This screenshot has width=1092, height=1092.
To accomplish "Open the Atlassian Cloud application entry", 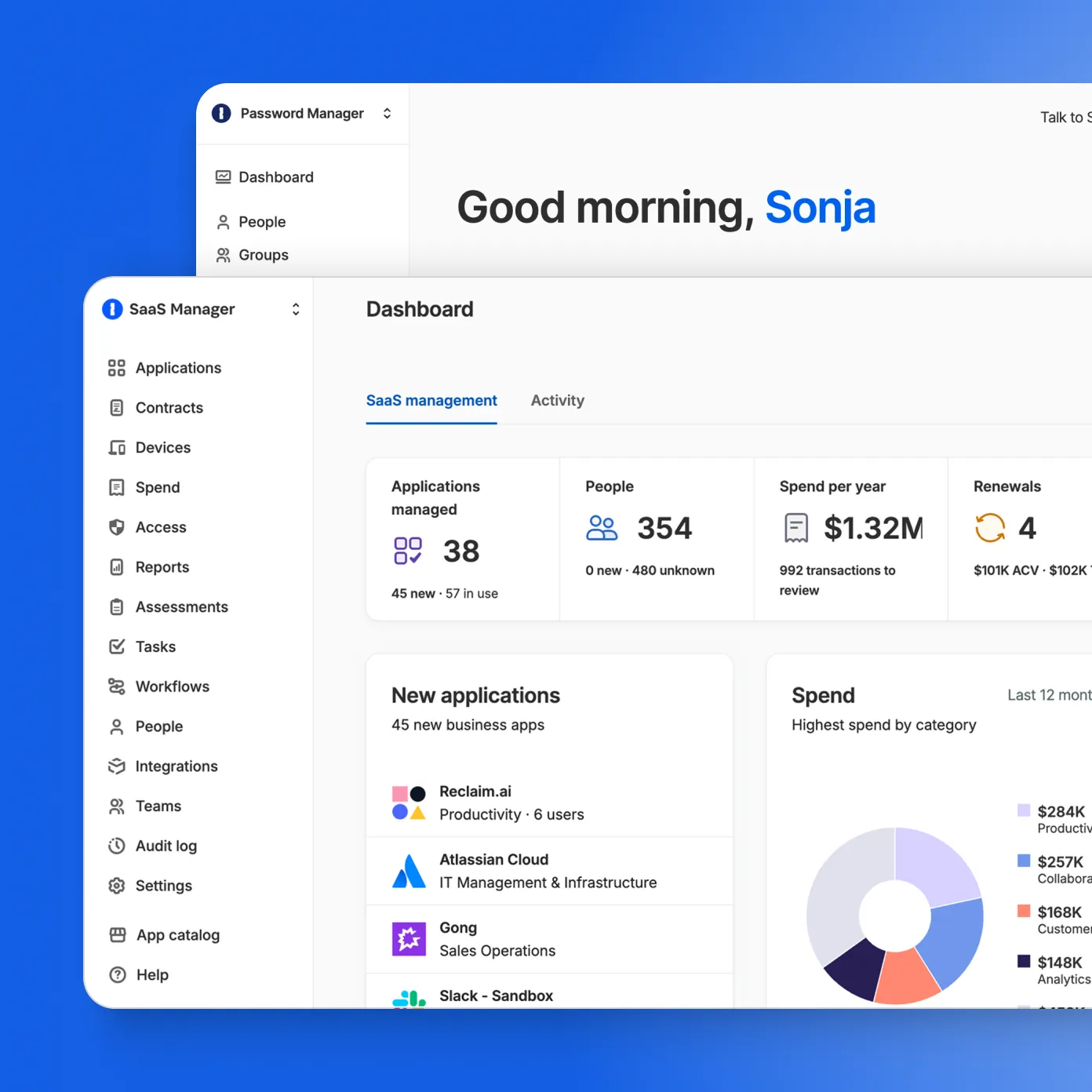I will pyautogui.click(x=548, y=870).
